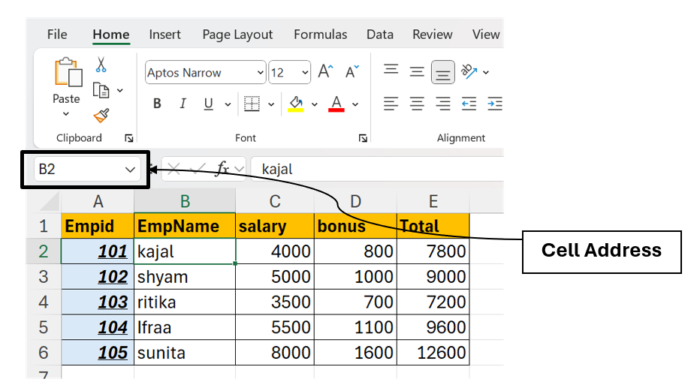Open the Font Color dropdown arrow

pyautogui.click(x=355, y=104)
